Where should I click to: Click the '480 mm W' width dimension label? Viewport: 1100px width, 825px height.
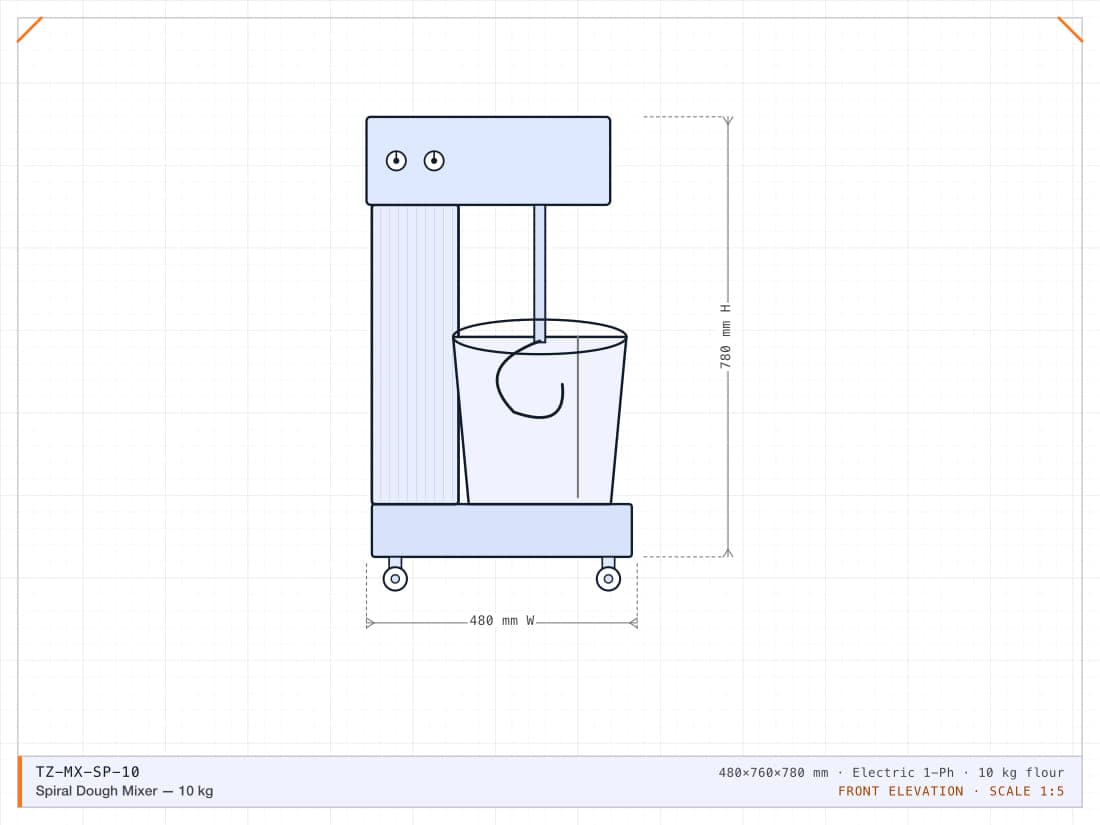point(502,621)
